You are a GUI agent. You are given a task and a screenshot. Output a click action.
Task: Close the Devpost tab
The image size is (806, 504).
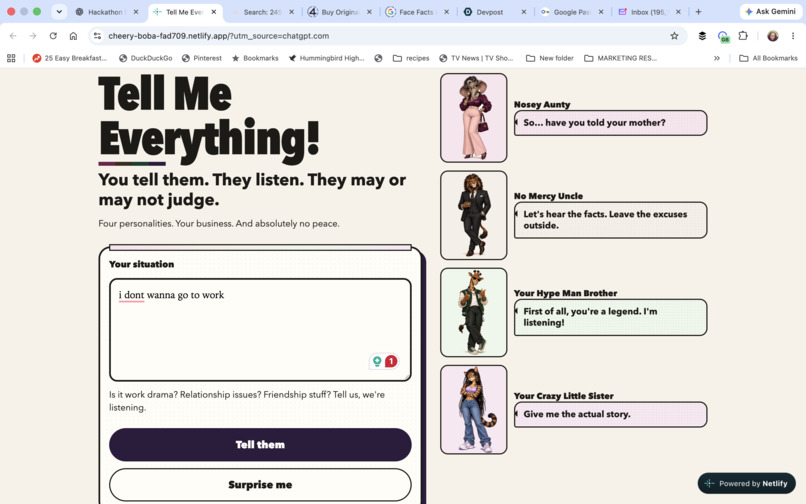524,12
